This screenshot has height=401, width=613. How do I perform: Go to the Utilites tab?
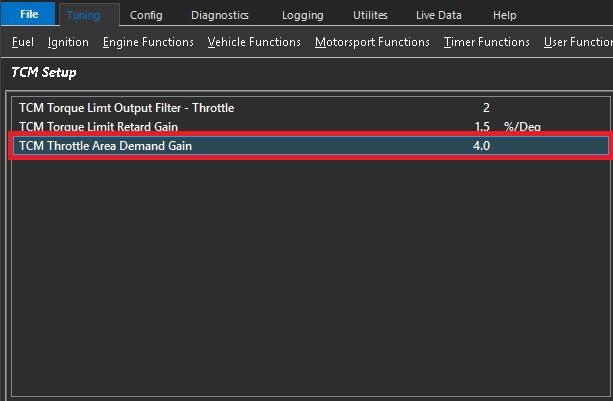point(370,15)
